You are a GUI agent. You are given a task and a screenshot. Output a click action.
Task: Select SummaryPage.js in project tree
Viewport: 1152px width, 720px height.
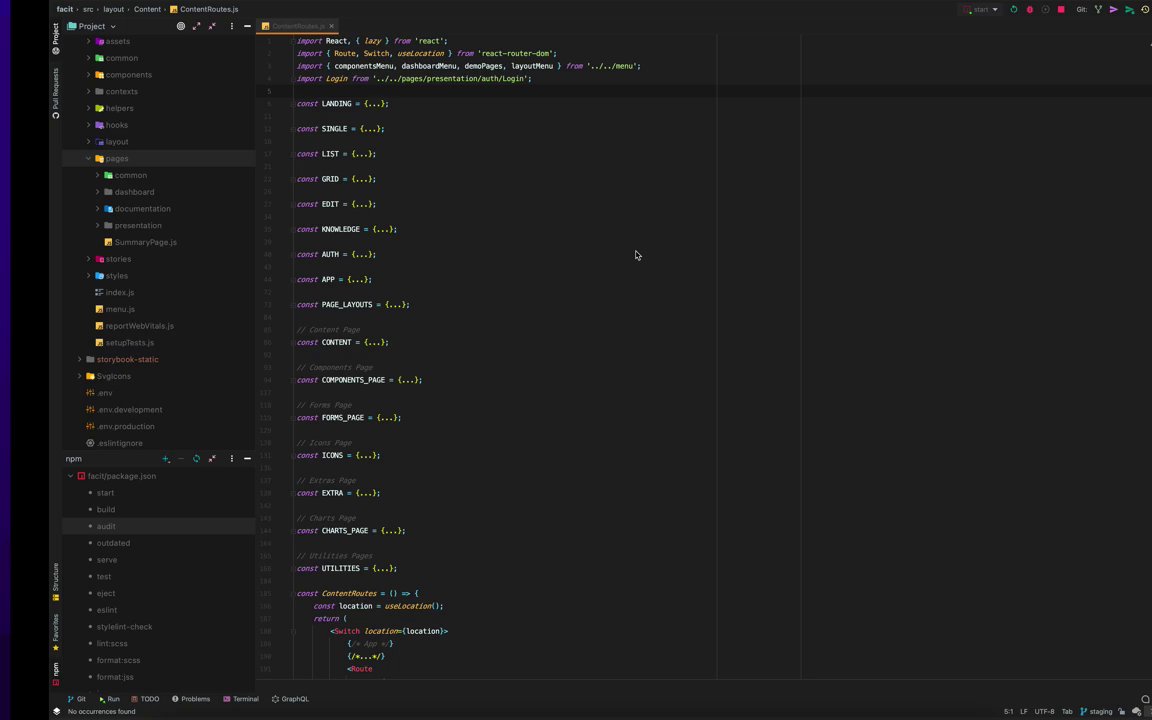[x=145, y=242]
